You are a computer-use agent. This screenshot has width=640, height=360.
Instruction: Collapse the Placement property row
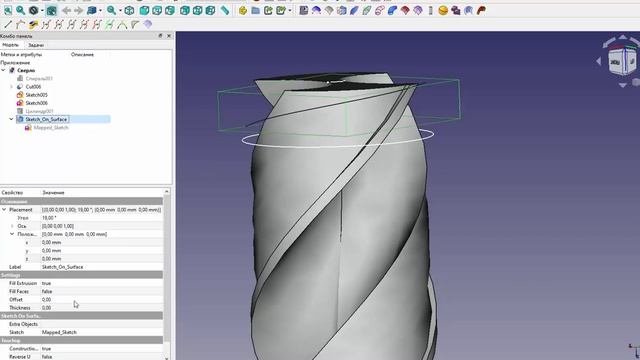[x=4, y=209]
